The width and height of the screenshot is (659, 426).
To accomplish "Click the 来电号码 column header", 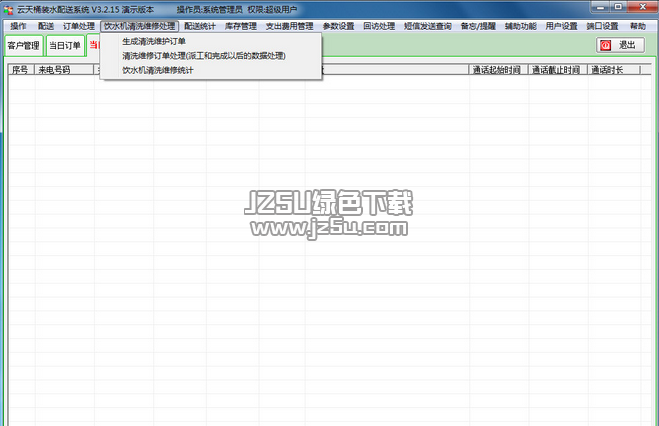I will pos(64,70).
